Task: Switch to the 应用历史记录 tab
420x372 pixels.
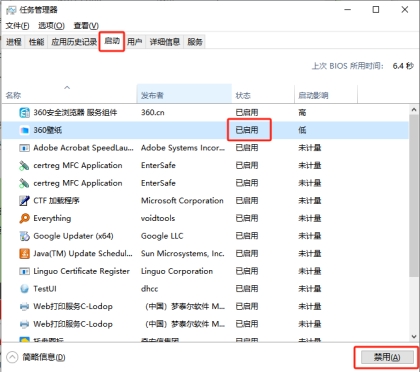Action: 74,42
